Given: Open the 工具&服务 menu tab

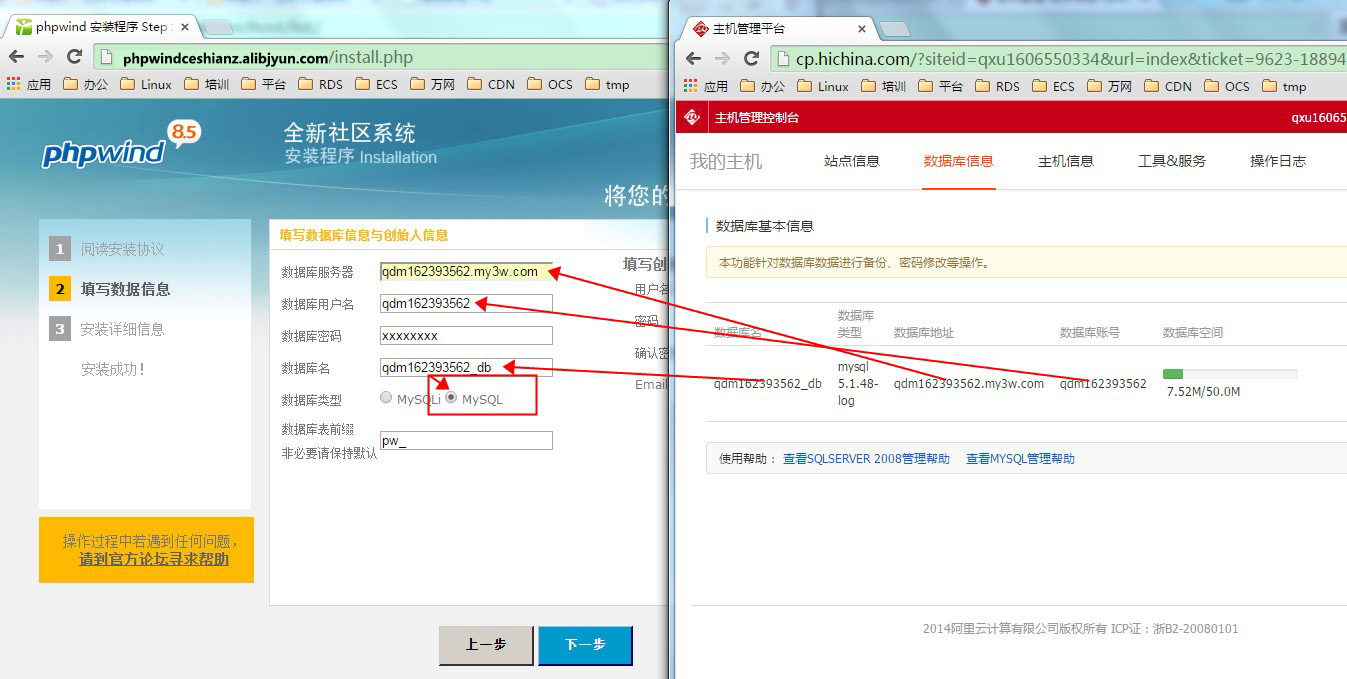Looking at the screenshot, I should pos(1171,161).
